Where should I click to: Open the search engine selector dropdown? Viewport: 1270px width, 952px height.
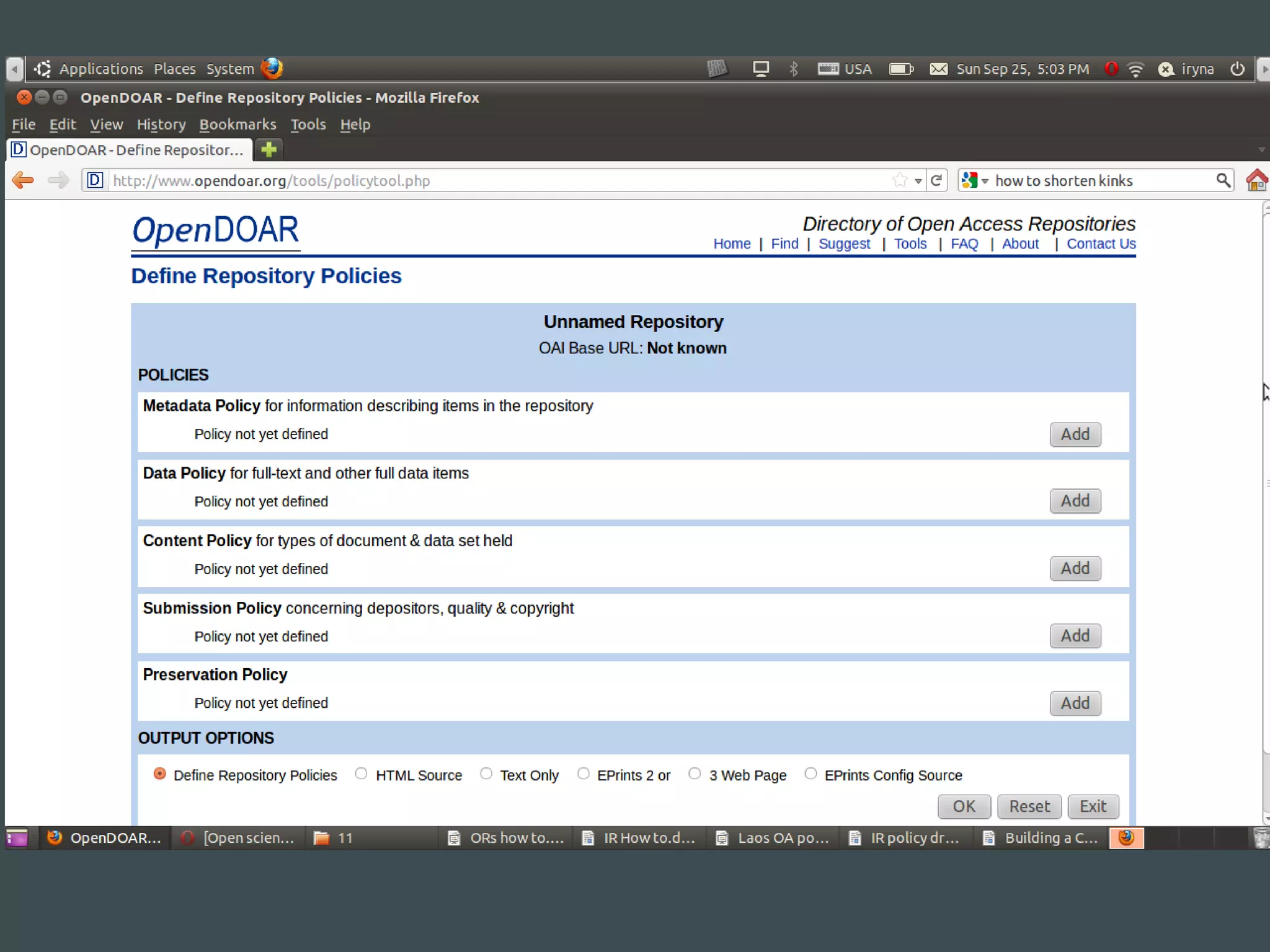pyautogui.click(x=974, y=180)
